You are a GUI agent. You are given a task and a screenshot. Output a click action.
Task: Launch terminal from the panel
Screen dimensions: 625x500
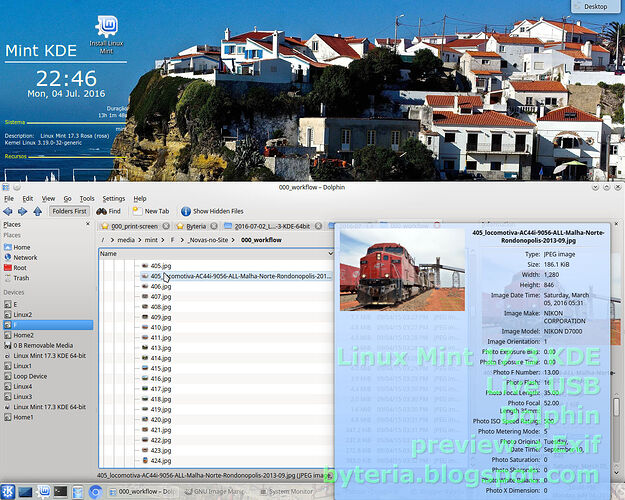(60, 492)
